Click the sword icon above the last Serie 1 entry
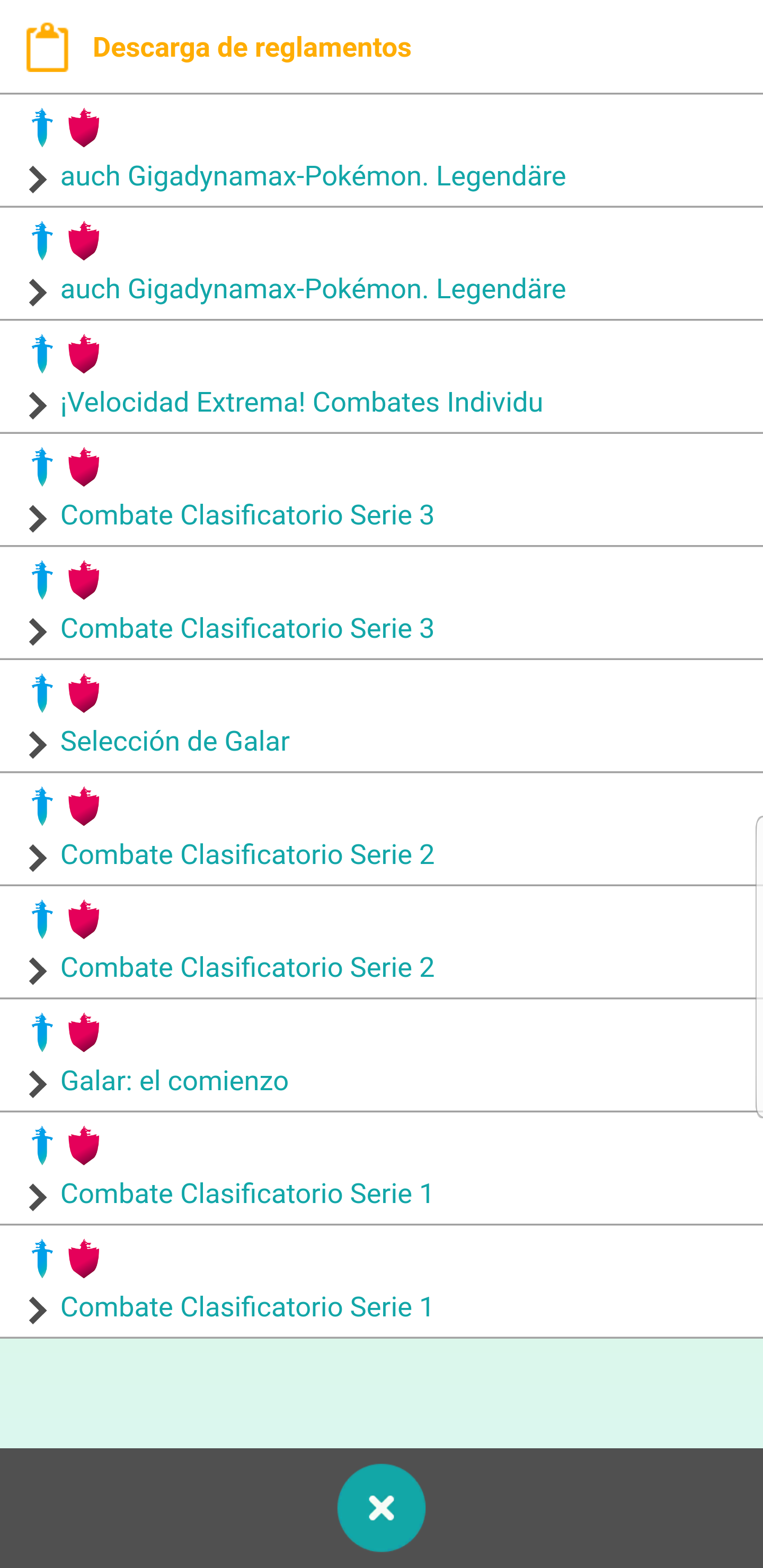This screenshot has width=763, height=1568. 42,1258
